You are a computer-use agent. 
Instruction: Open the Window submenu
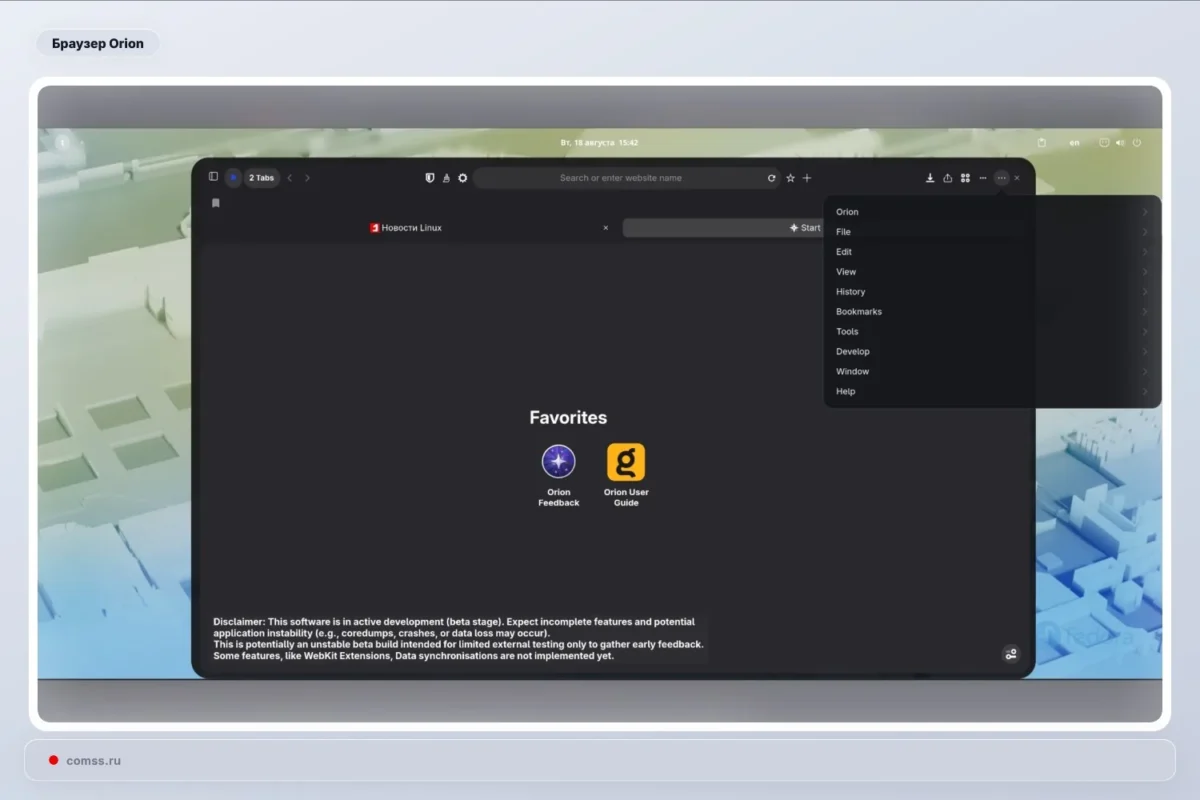992,372
